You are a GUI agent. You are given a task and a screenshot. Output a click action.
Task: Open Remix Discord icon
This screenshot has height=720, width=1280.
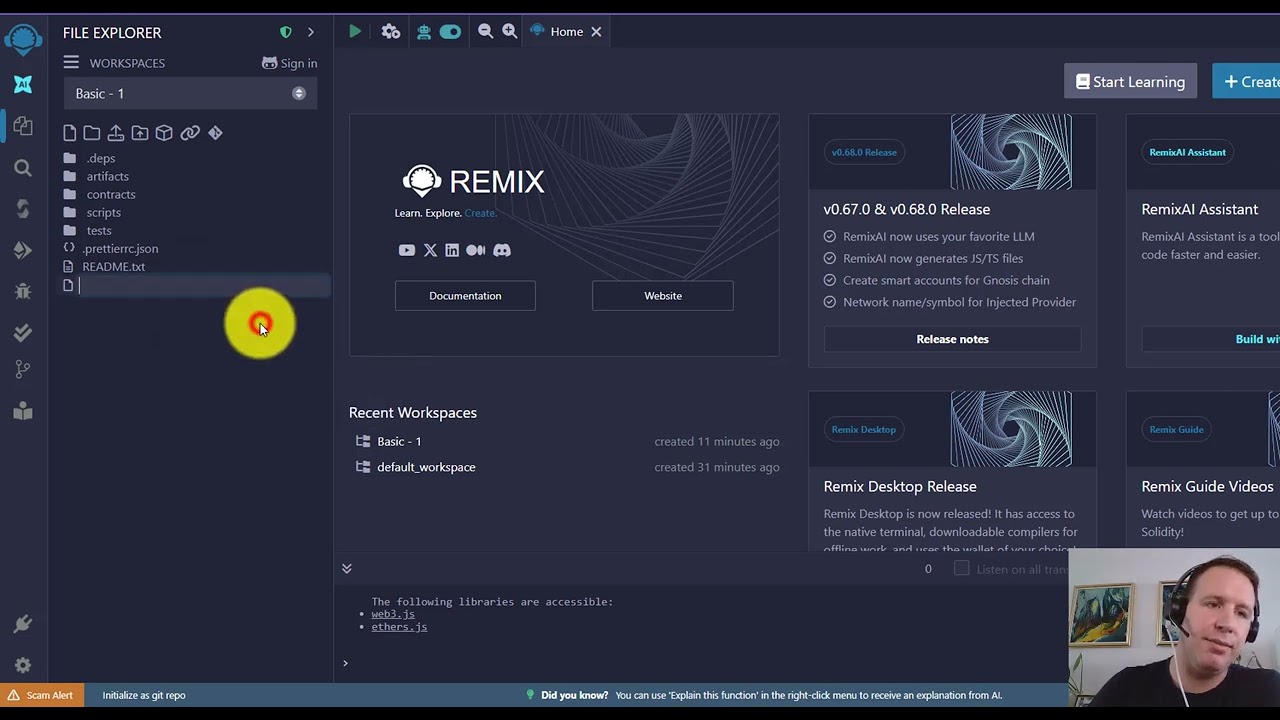pyautogui.click(x=502, y=251)
